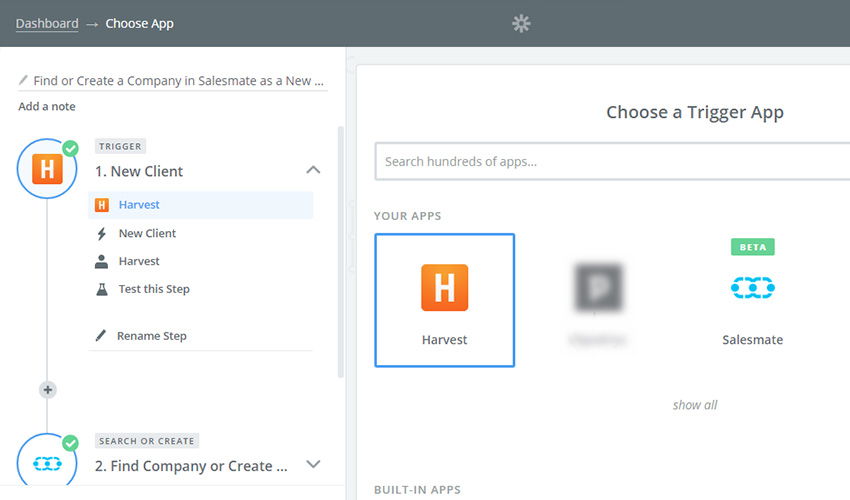Click the Salesmate blue logo icon
850x500 pixels.
[x=752, y=287]
